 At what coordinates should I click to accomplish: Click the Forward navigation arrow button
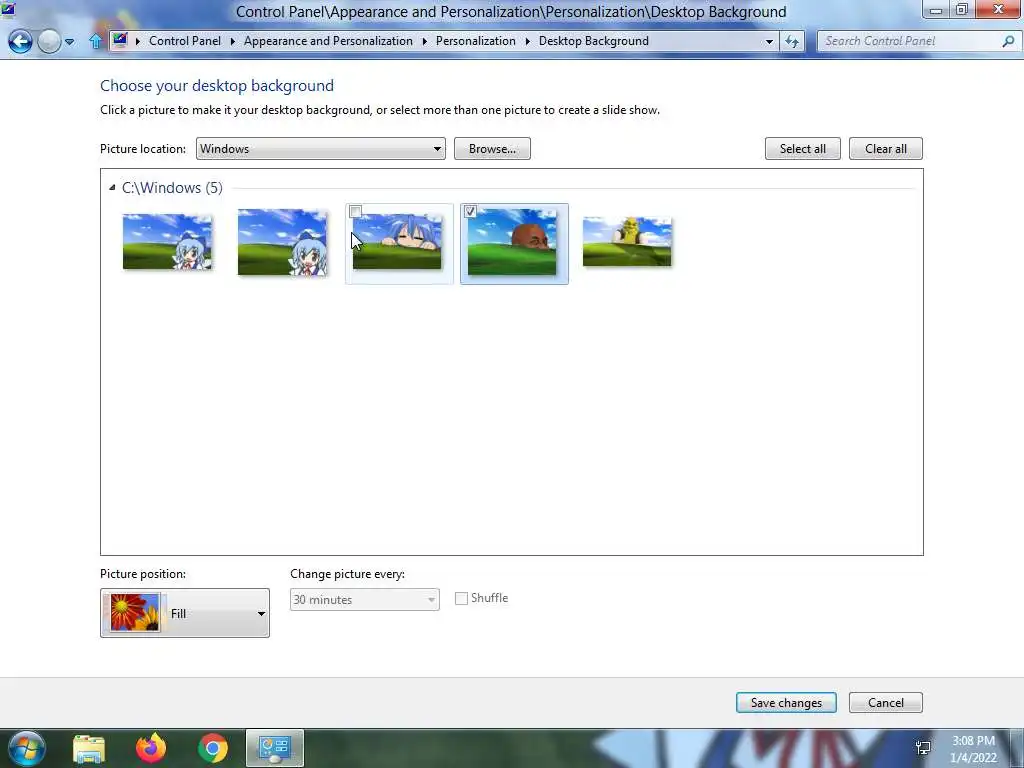point(49,41)
